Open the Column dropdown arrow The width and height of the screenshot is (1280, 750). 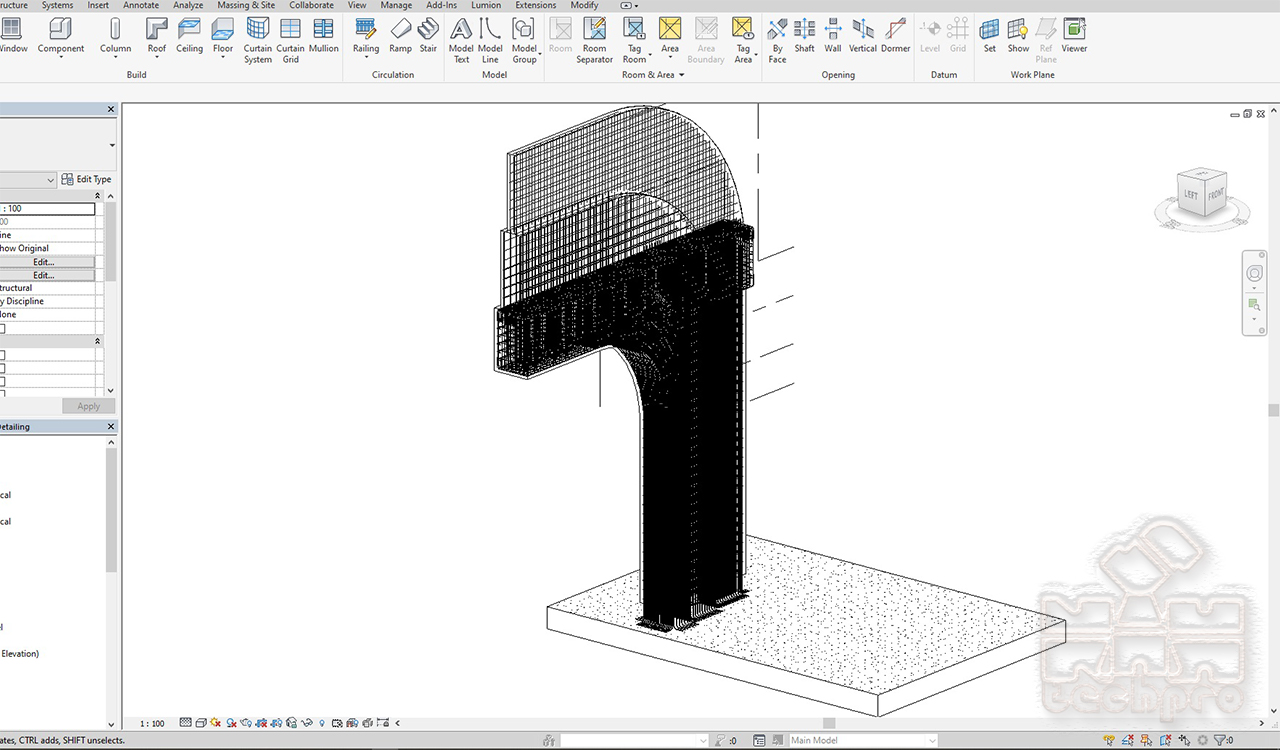coord(115,57)
